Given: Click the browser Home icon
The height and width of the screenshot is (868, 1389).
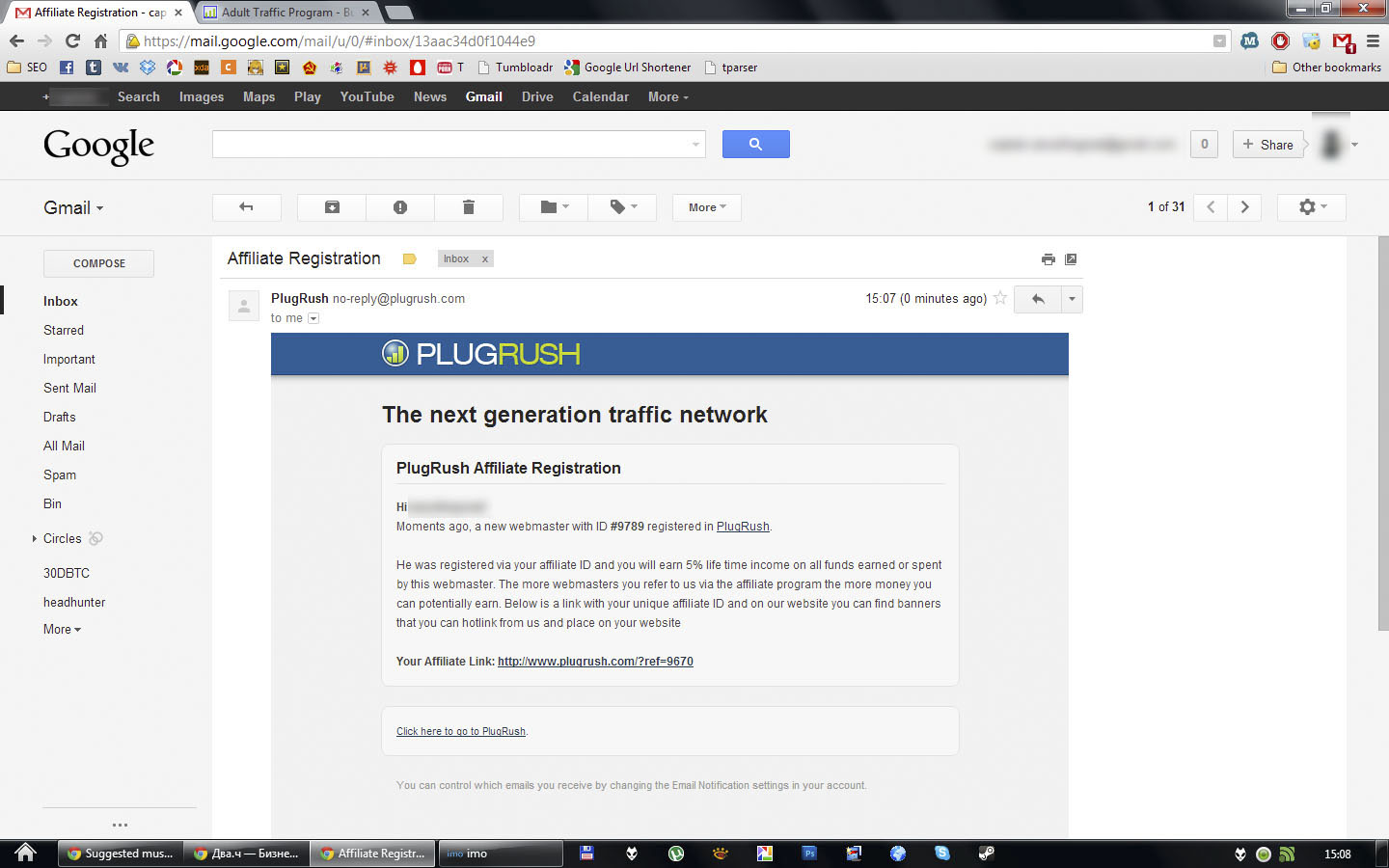Looking at the screenshot, I should [x=100, y=41].
